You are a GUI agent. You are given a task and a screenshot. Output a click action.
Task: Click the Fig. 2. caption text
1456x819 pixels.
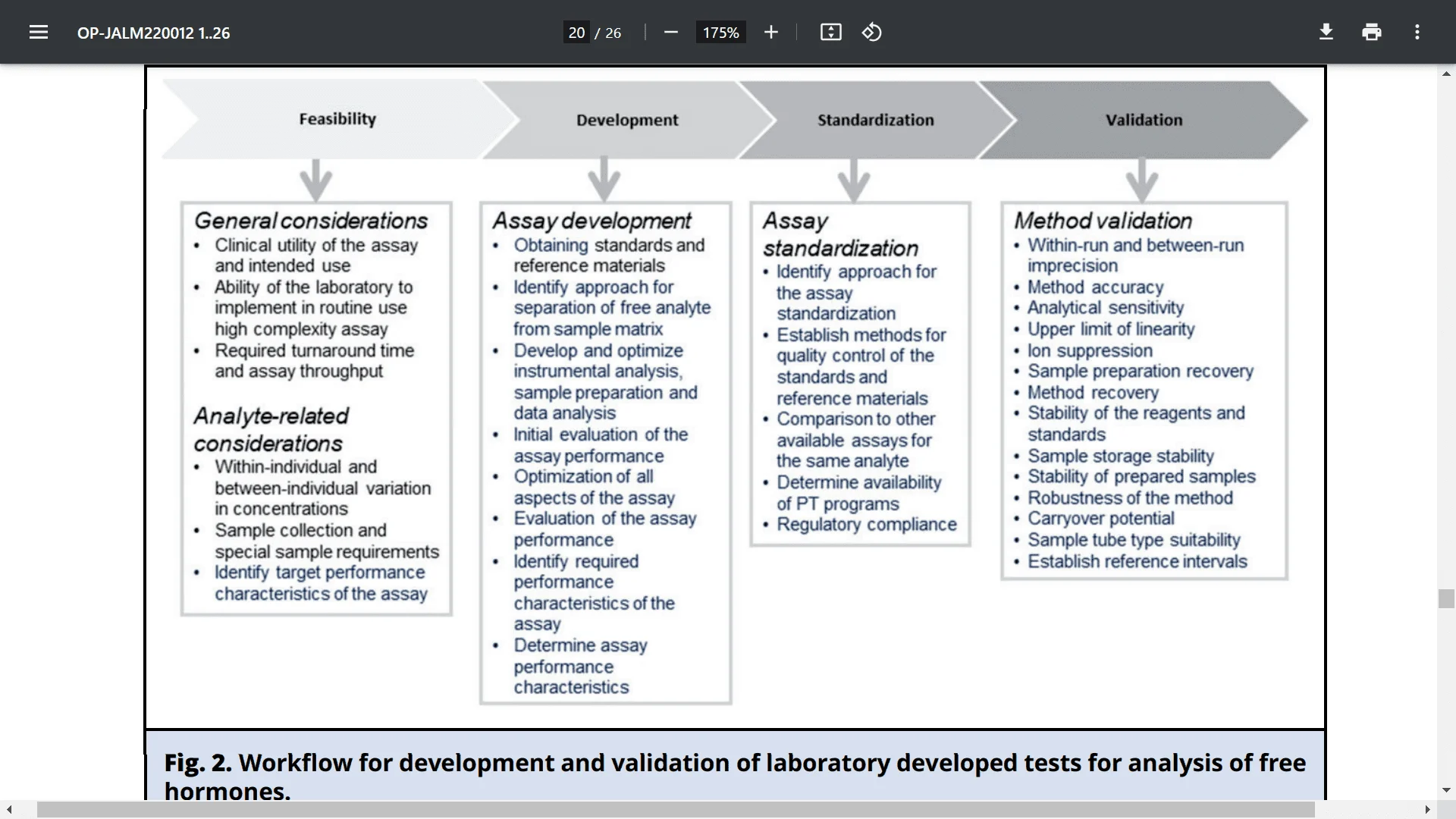(735, 776)
